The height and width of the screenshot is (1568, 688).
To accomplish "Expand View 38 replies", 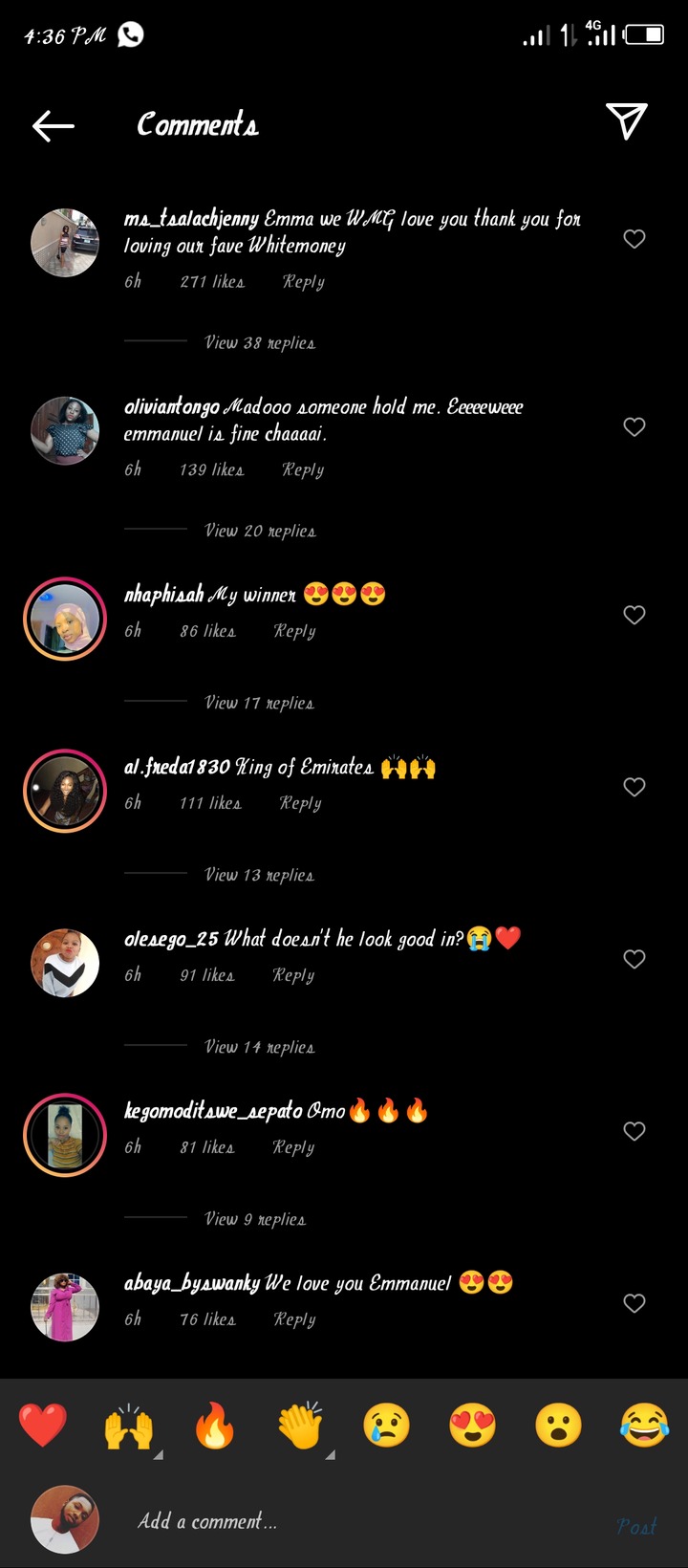I will coord(260,342).
